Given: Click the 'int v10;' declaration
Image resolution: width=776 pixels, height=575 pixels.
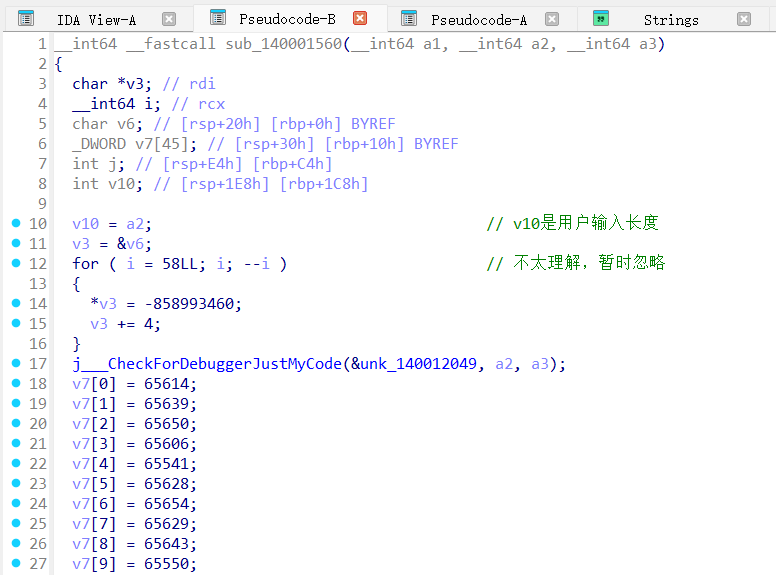Looking at the screenshot, I should [x=107, y=184].
